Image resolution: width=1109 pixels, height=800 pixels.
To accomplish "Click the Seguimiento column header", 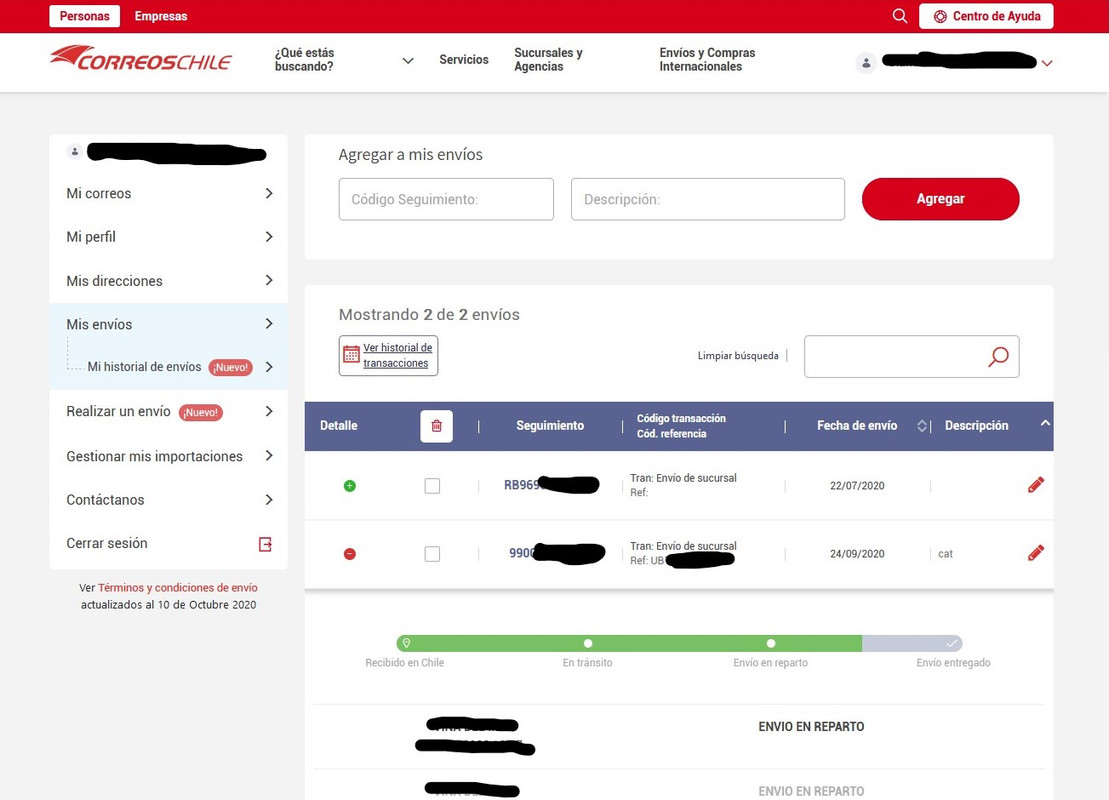I will click(550, 426).
